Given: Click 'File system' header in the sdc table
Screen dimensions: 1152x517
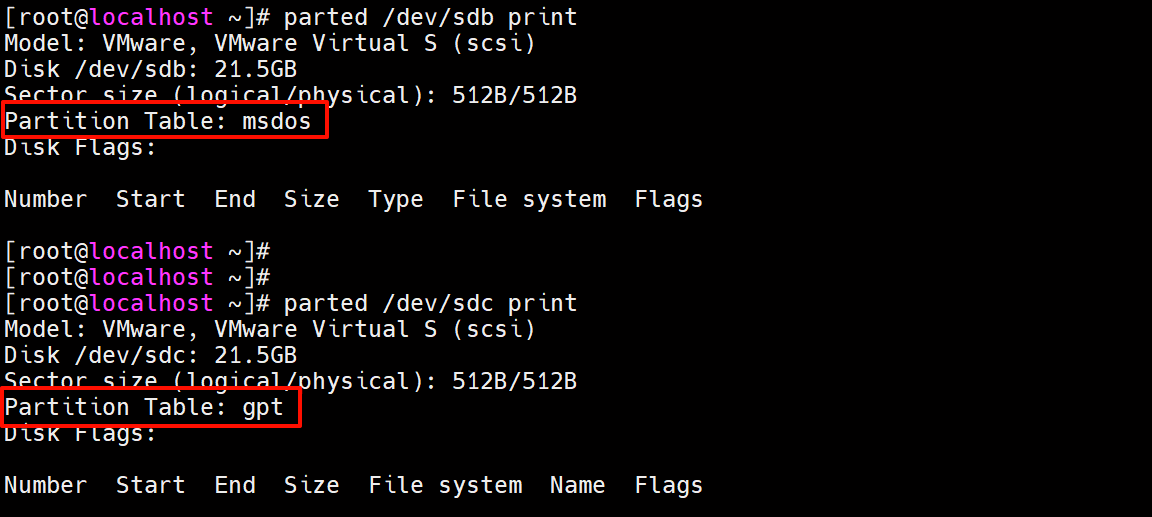Looking at the screenshot, I should click(445, 485).
